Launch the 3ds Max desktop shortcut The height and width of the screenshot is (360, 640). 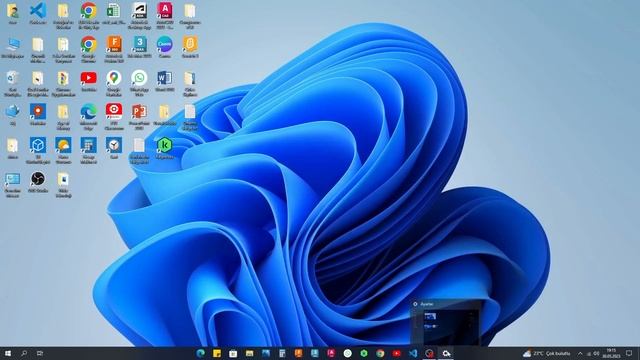(x=139, y=47)
